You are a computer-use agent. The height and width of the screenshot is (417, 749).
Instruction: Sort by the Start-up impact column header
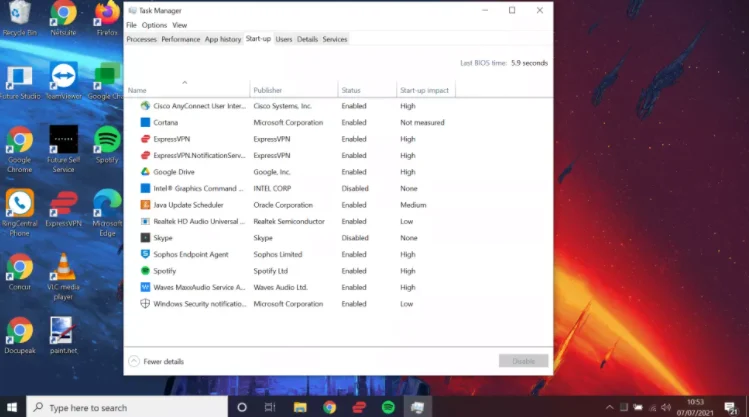click(426, 90)
